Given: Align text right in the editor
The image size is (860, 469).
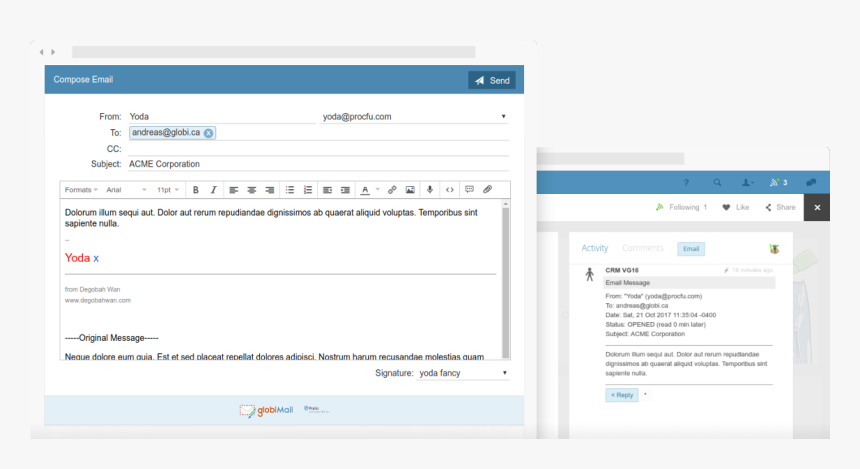Looking at the screenshot, I should pos(270,190).
